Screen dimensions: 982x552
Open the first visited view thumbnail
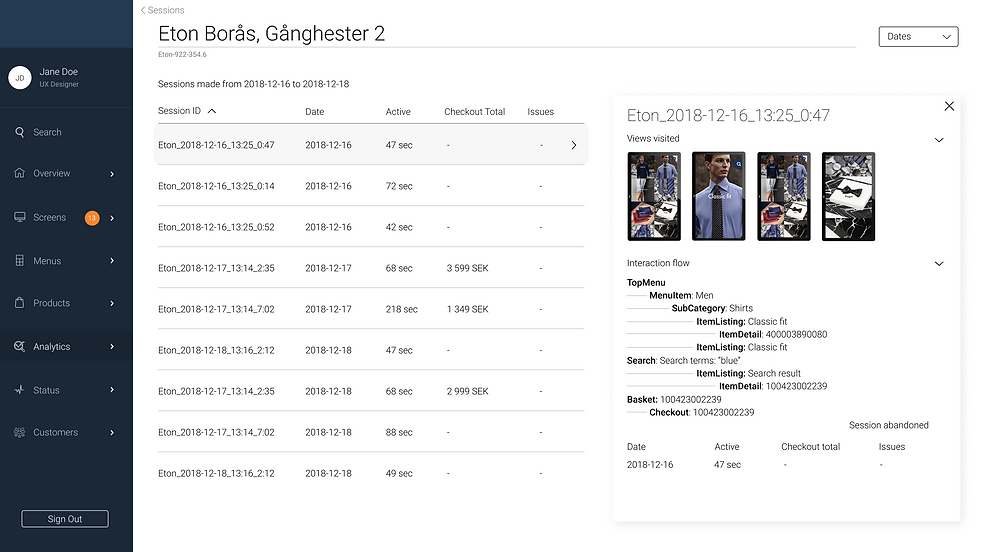654,196
